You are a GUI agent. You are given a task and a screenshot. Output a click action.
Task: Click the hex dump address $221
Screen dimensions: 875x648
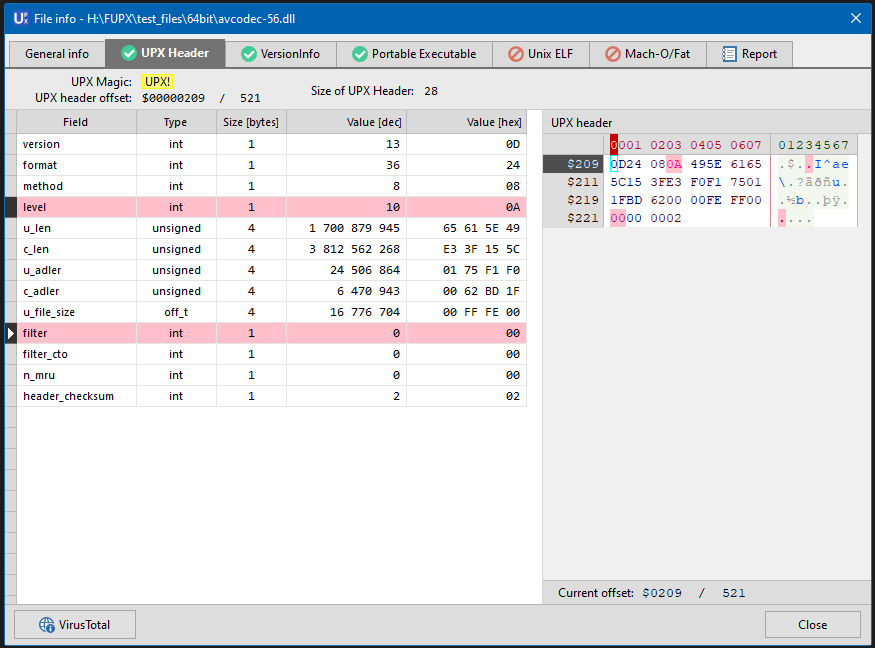(x=583, y=218)
